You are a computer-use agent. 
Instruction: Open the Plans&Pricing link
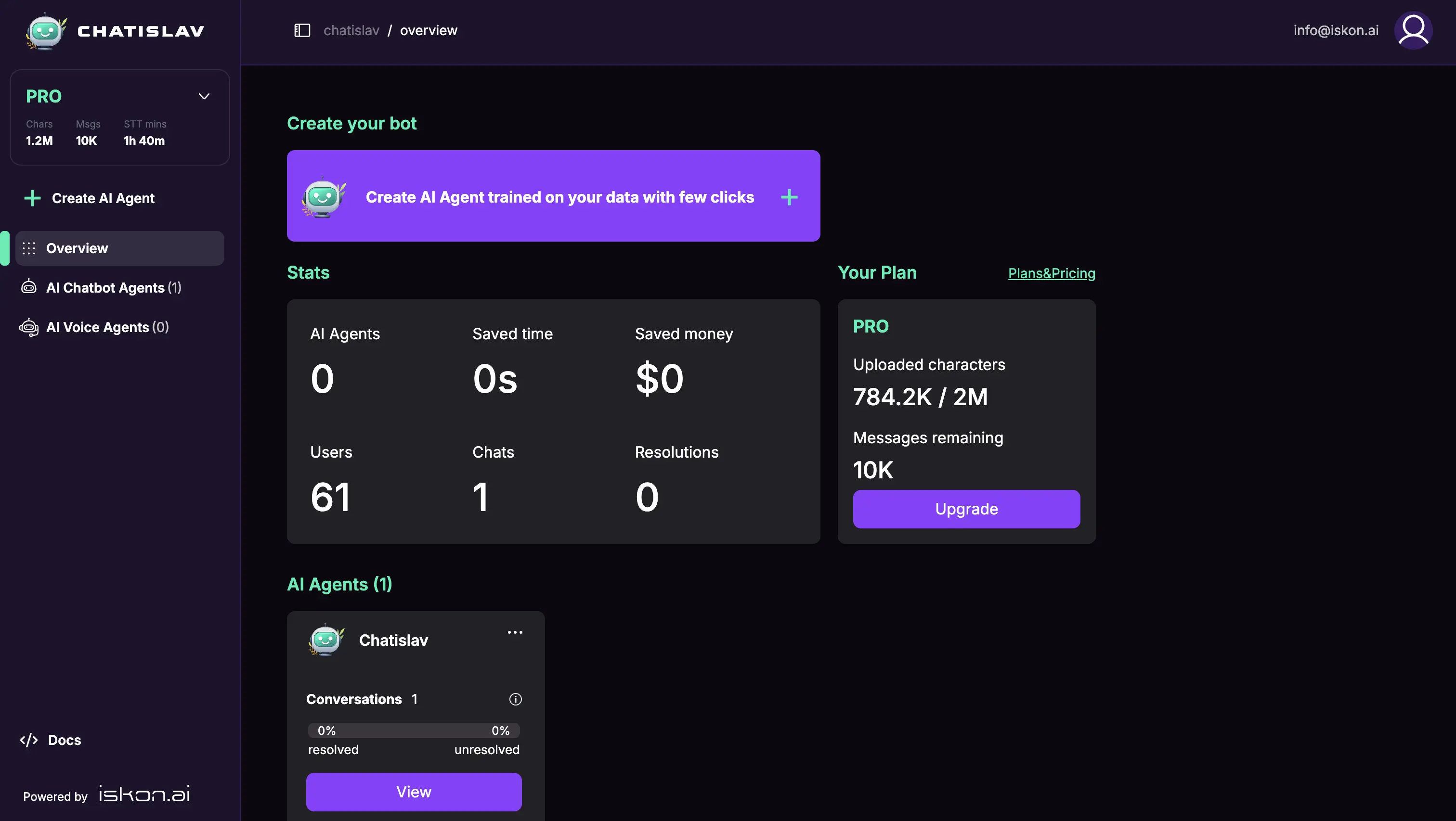[x=1051, y=273]
